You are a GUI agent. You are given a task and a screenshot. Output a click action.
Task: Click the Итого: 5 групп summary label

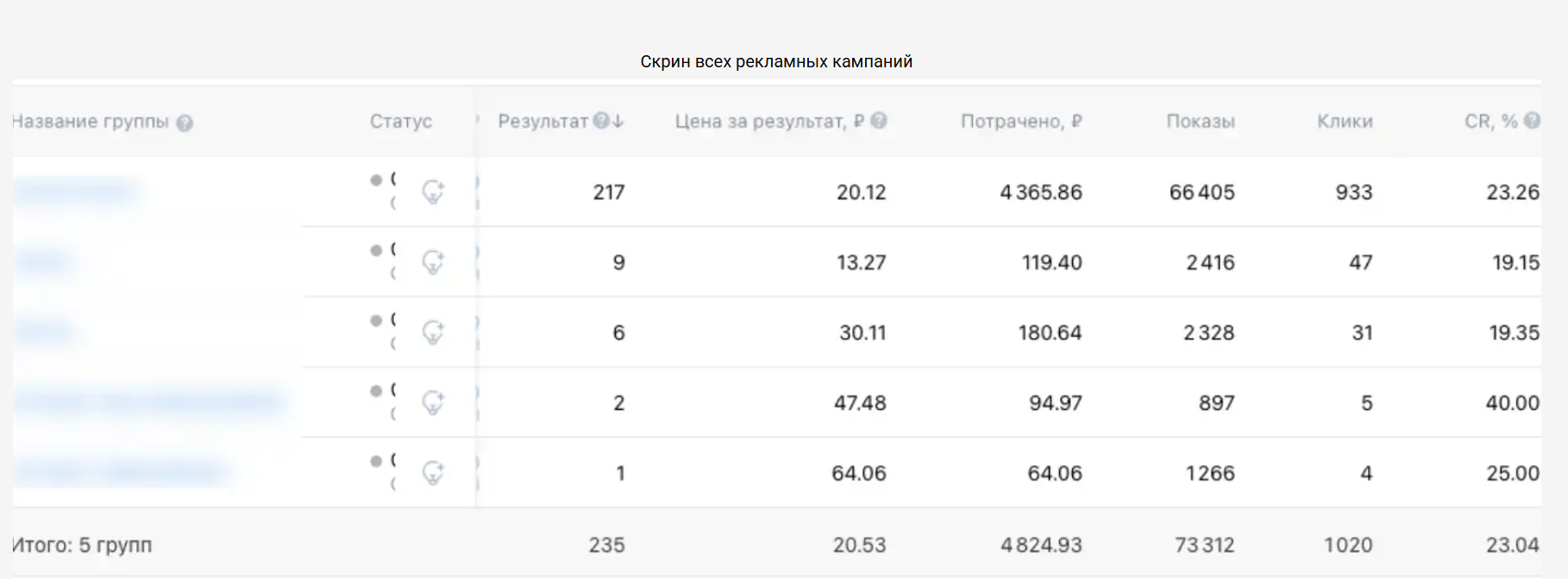82,545
